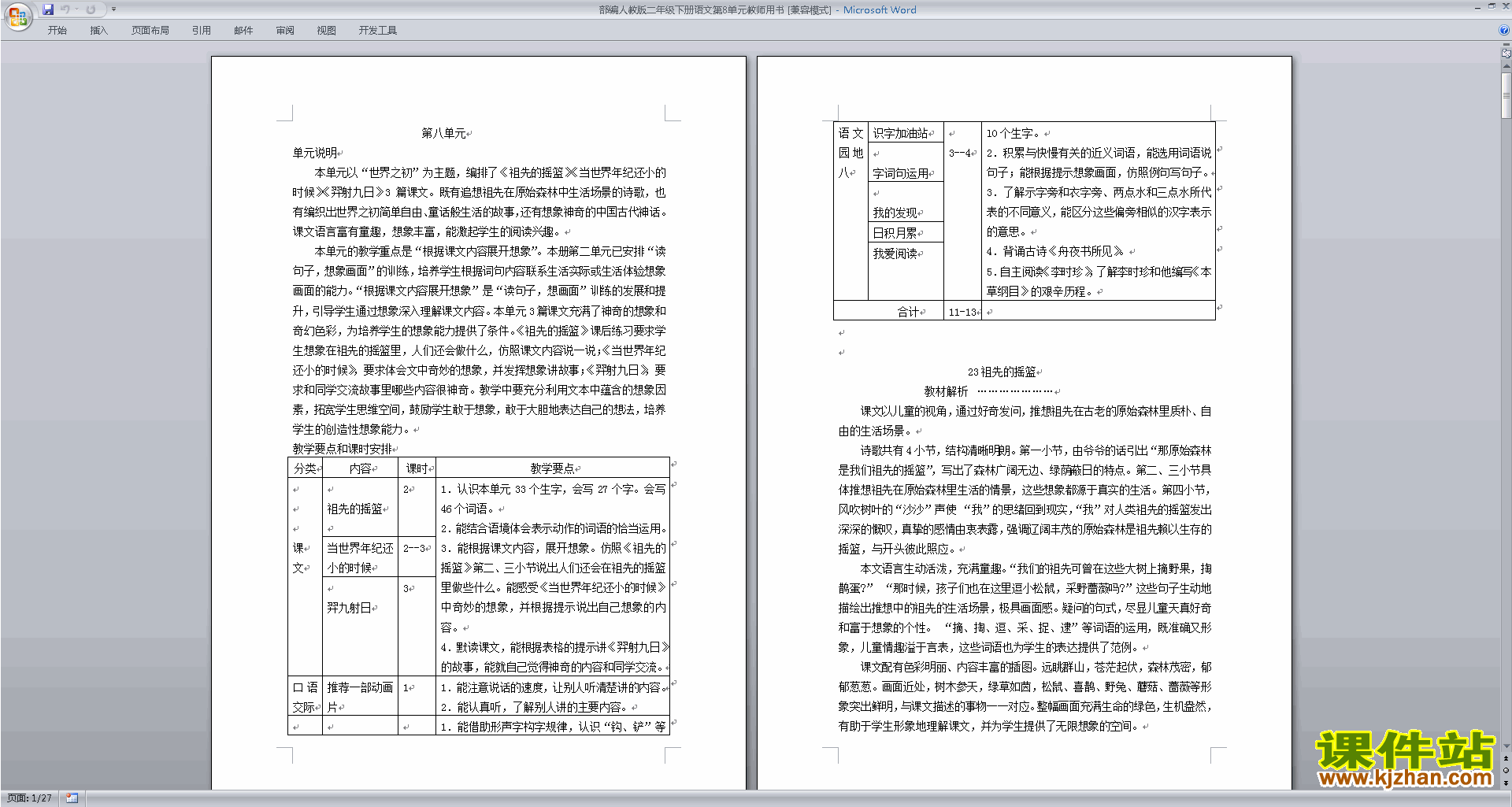Click the vertical scrollbar down arrow

pyautogui.click(x=1506, y=746)
